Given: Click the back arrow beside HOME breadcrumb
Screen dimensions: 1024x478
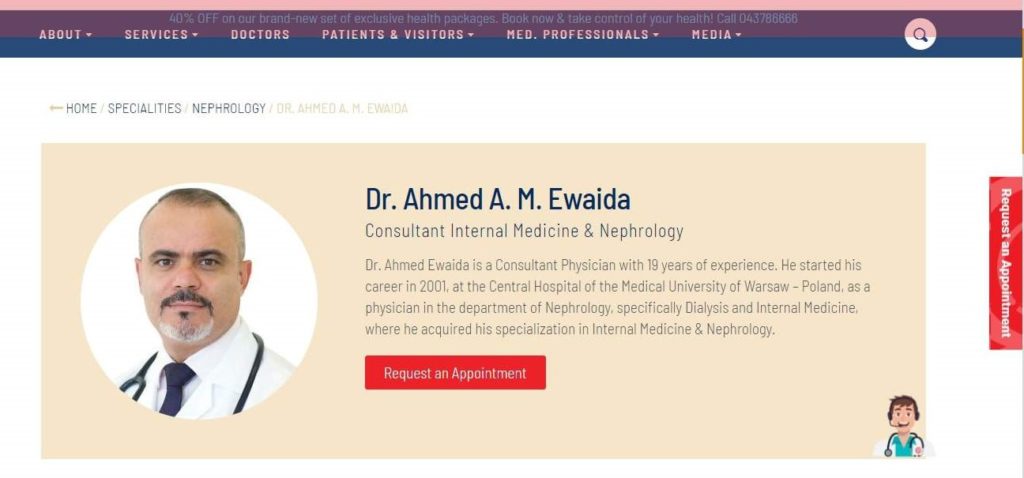Looking at the screenshot, I should pyautogui.click(x=56, y=108).
